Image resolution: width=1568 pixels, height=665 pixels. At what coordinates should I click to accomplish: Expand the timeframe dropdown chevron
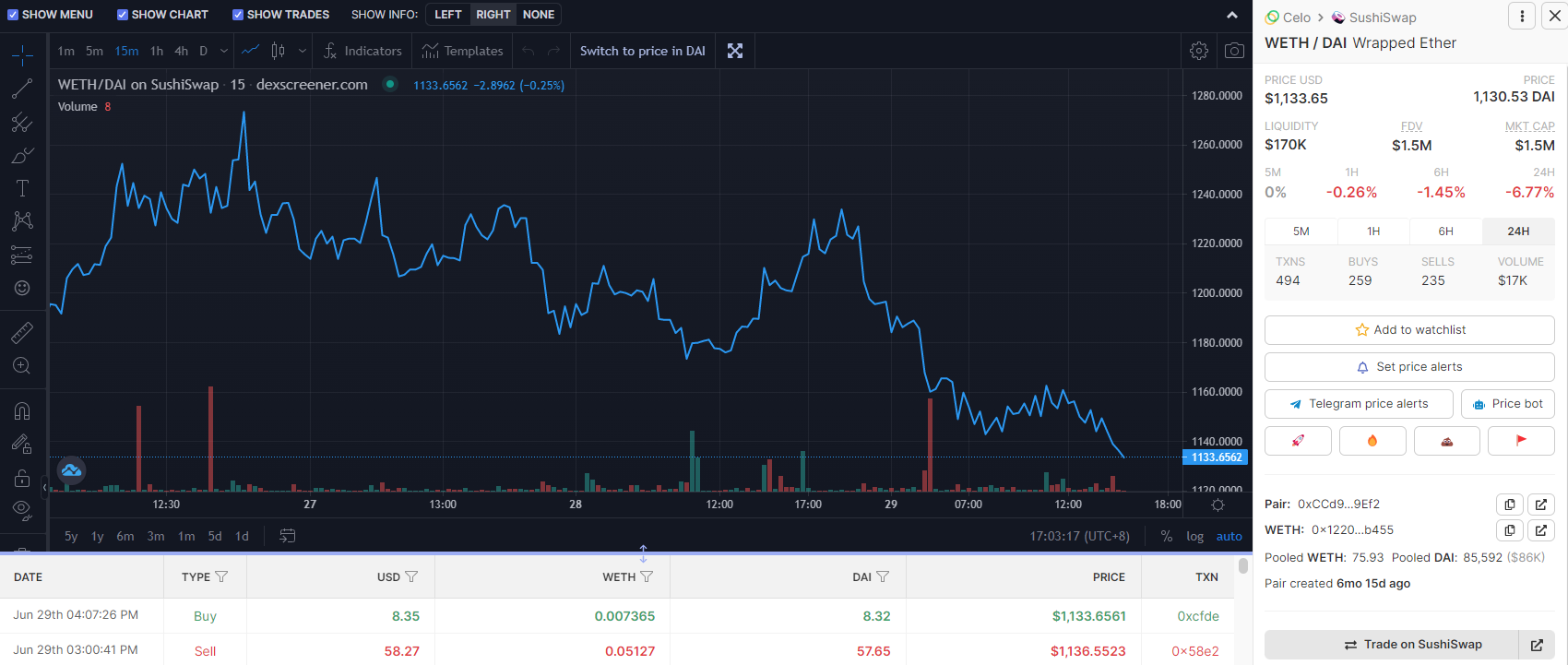(x=223, y=51)
